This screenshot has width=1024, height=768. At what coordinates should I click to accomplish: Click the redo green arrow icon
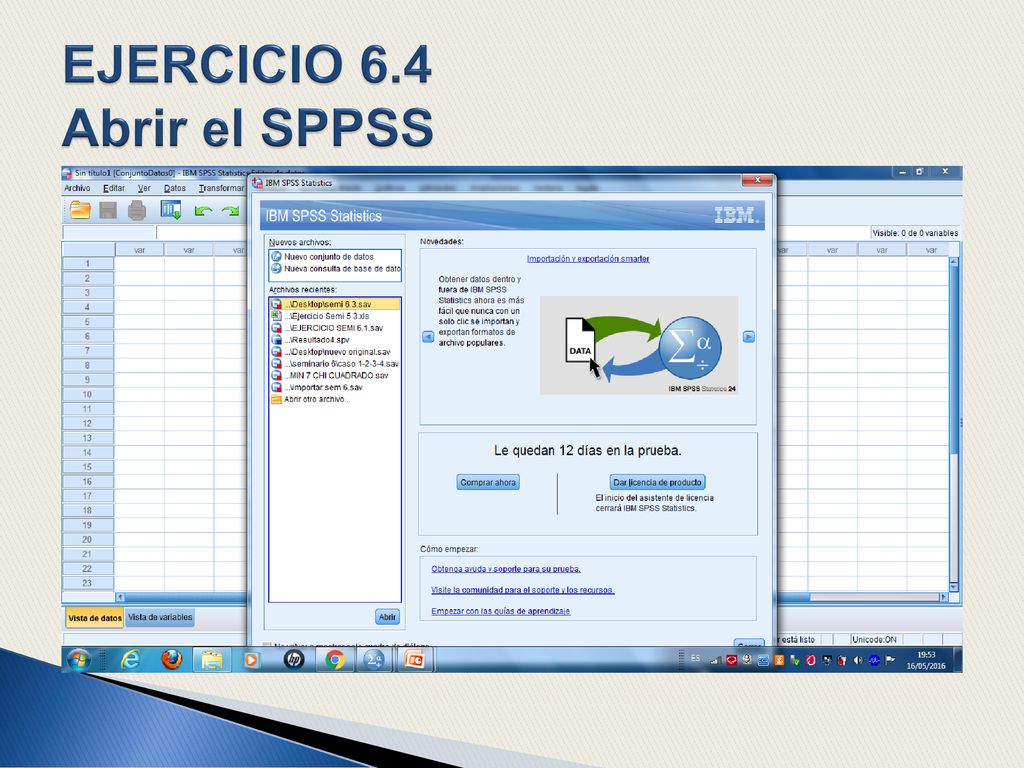[231, 211]
